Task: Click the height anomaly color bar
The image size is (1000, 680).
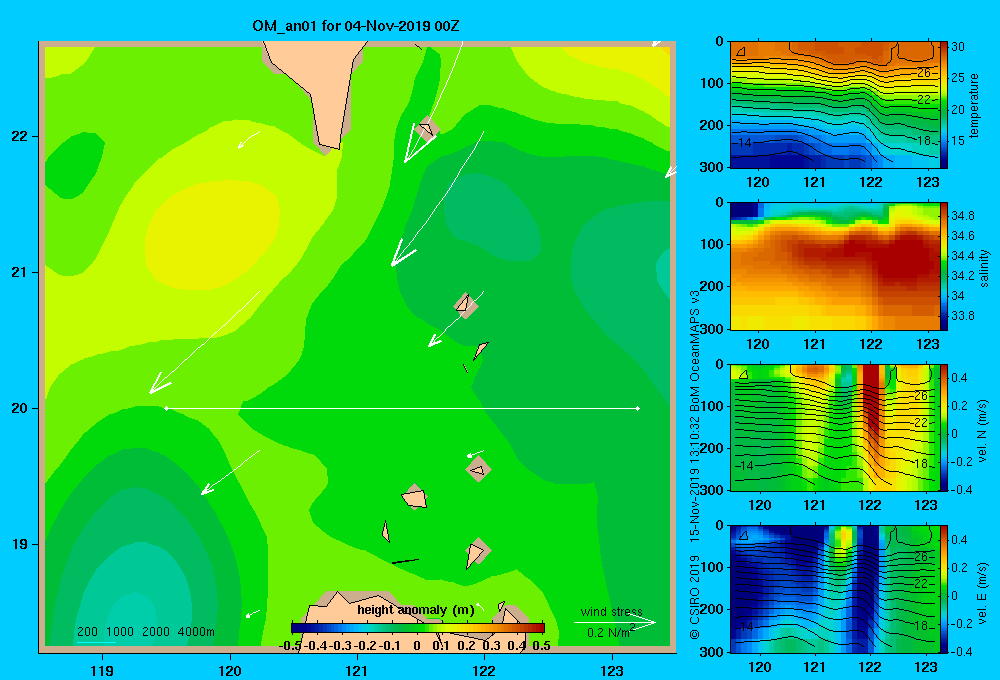Action: (418, 628)
